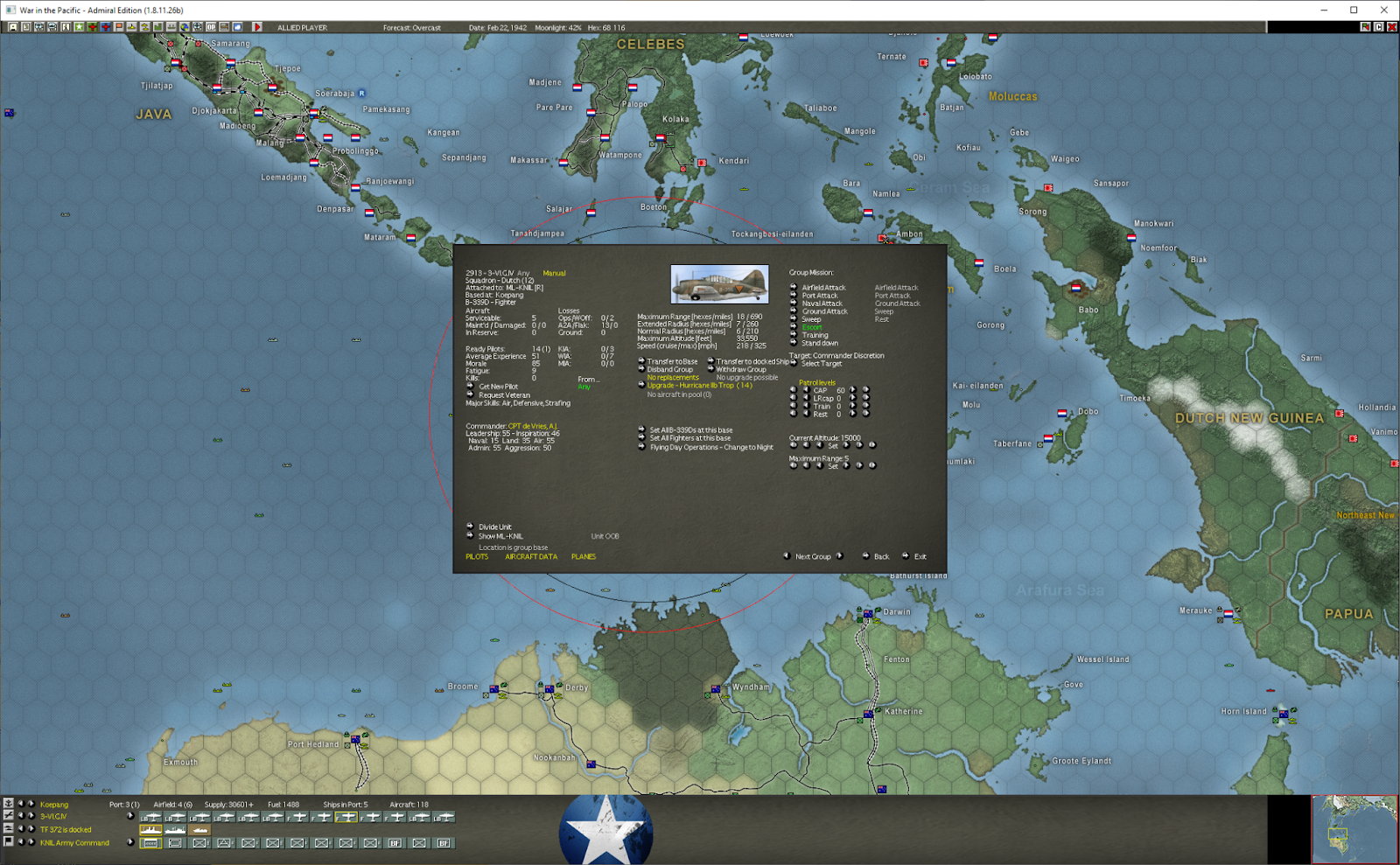Screen dimensions: 1400x865
Task: Click Withdraw Group
Action: (x=741, y=369)
